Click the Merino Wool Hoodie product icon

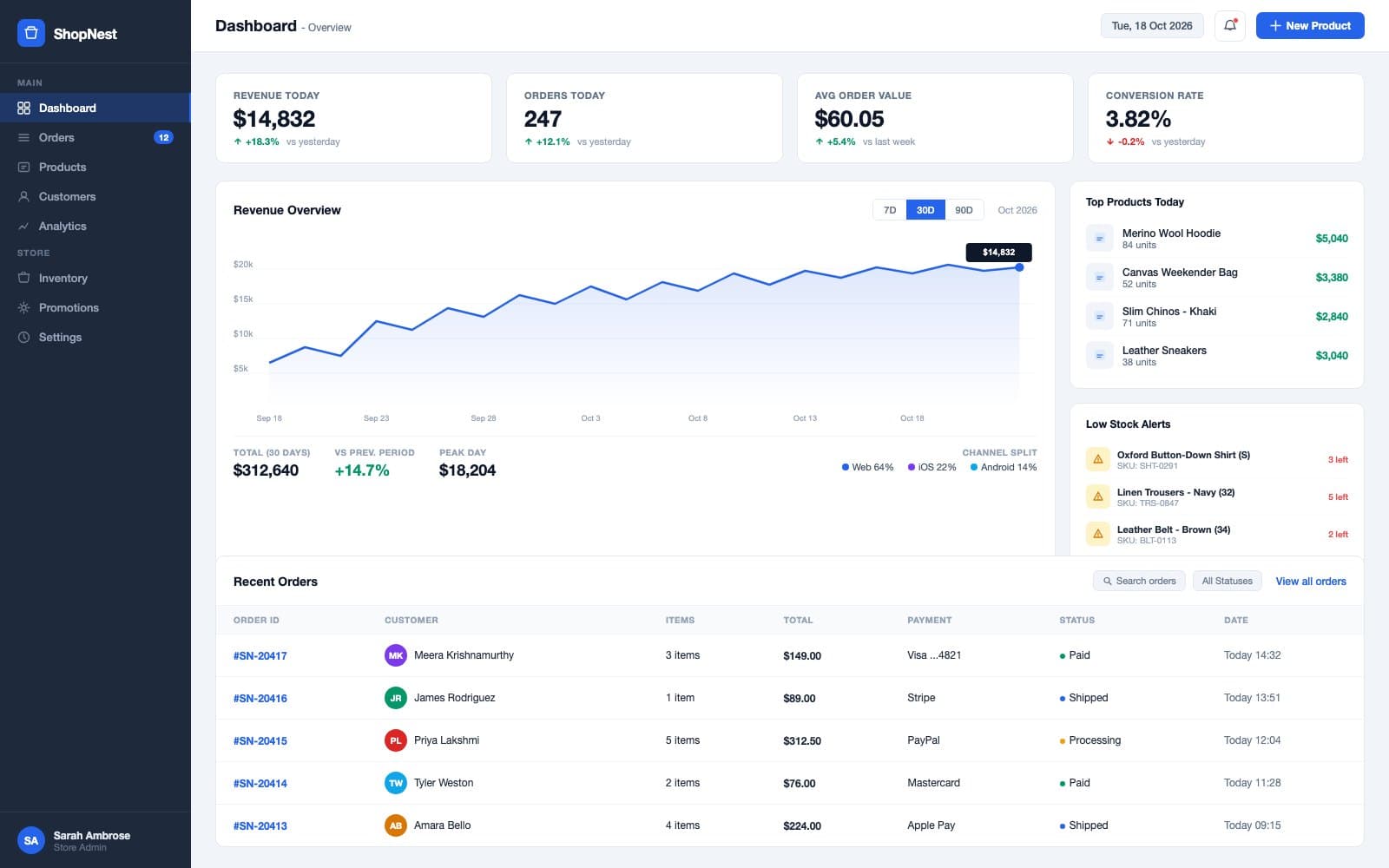click(x=1099, y=238)
